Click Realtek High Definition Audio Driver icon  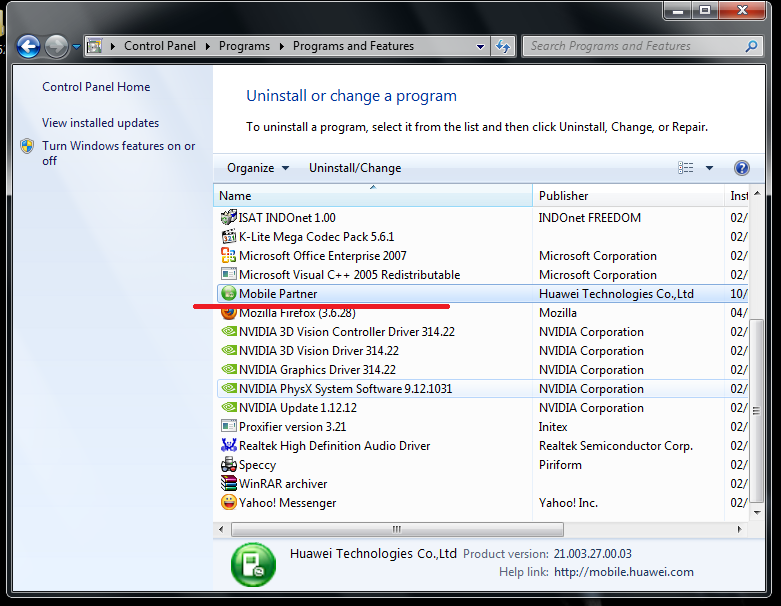click(x=229, y=445)
